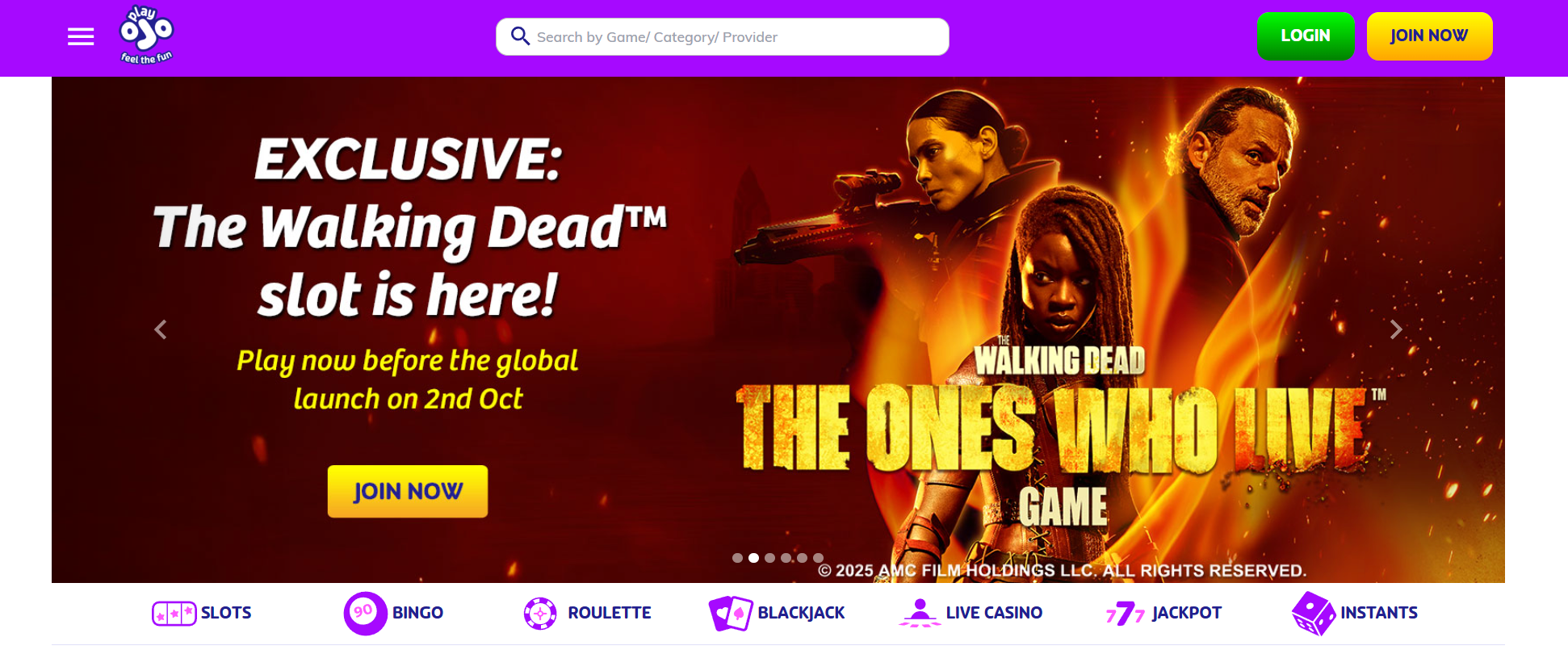Click the Jackpot 777 icon

pos(1126,614)
